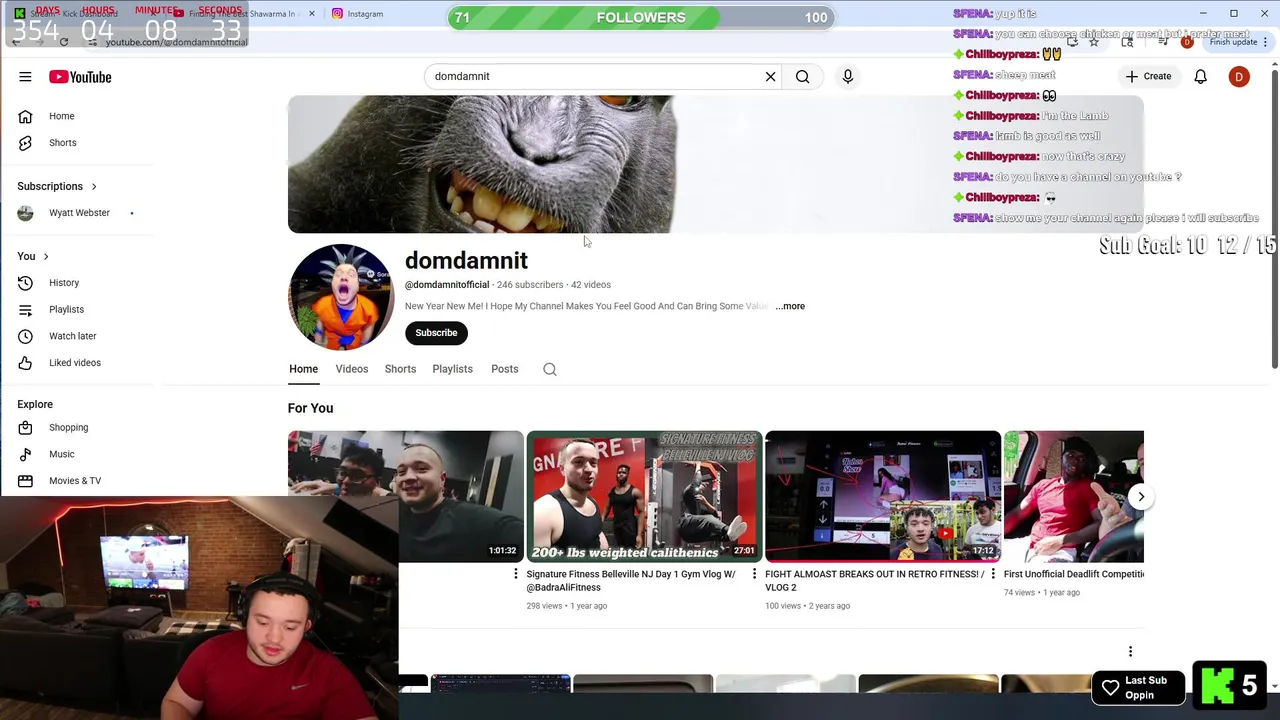Screen dimensions: 1280x720
Task: Open options menu for the 1:01:32 video
Action: (516, 574)
